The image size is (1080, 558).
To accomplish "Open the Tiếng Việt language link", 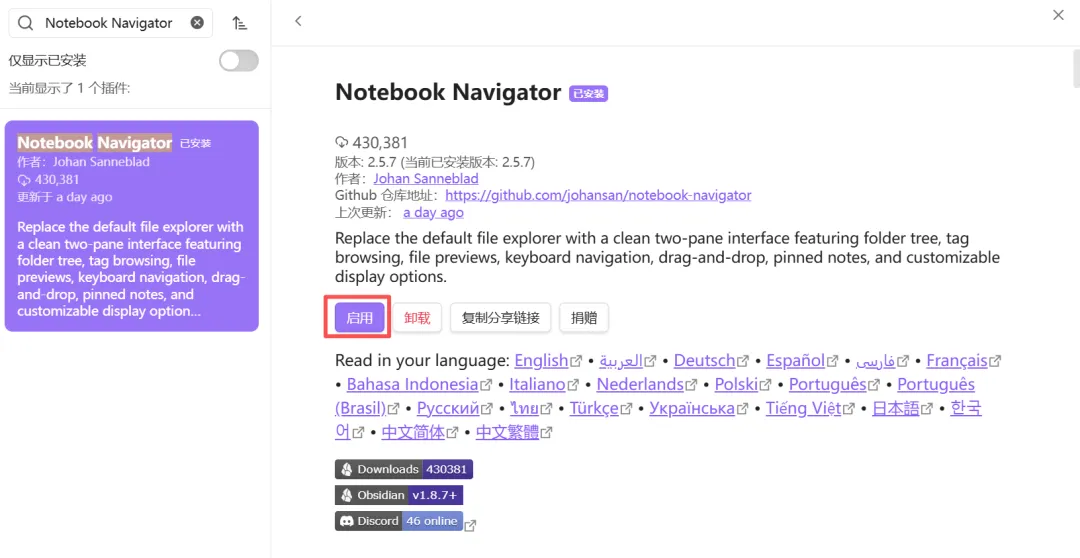I will tap(803, 408).
